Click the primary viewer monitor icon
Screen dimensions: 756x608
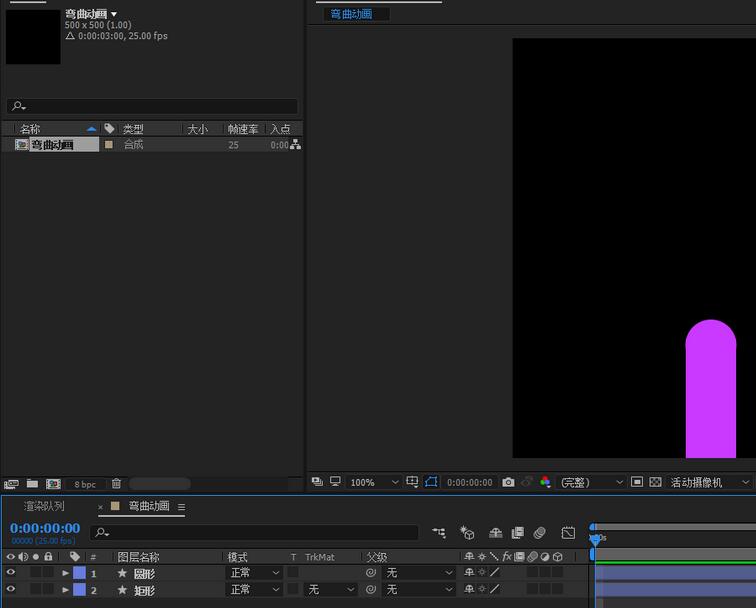335,482
